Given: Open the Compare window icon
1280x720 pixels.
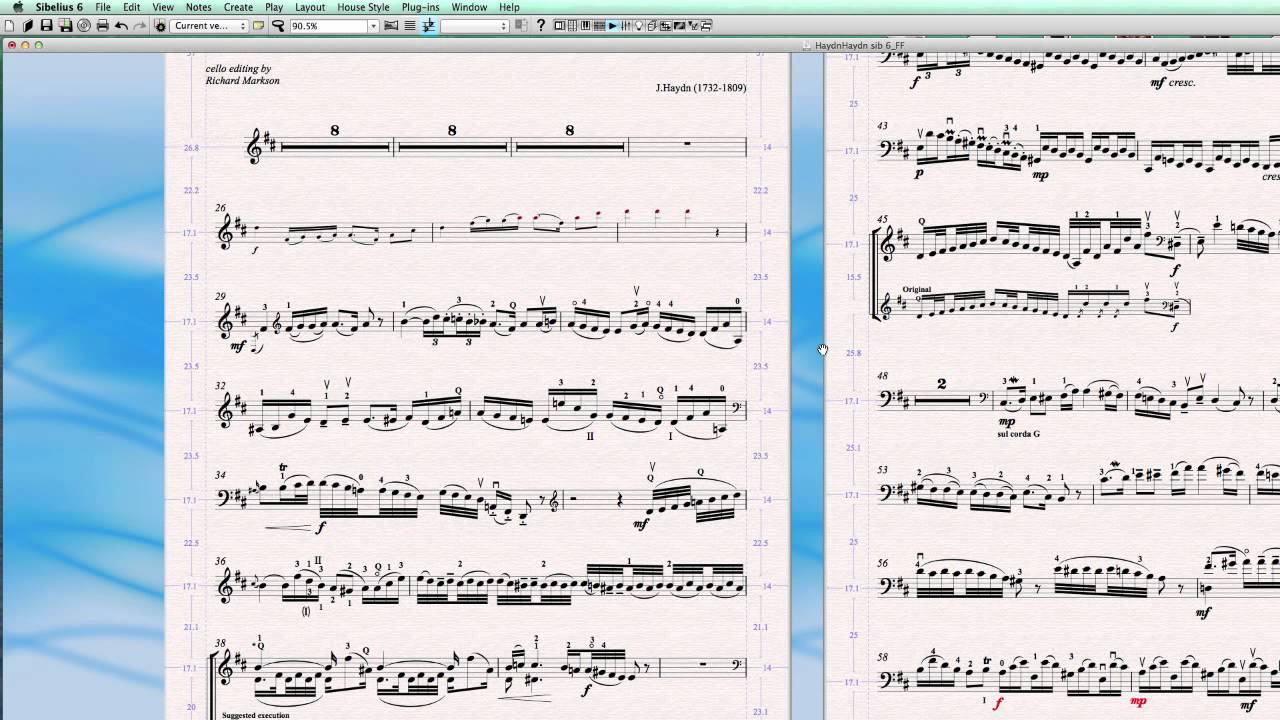Looking at the screenshot, I should pyautogui.click(x=665, y=26).
